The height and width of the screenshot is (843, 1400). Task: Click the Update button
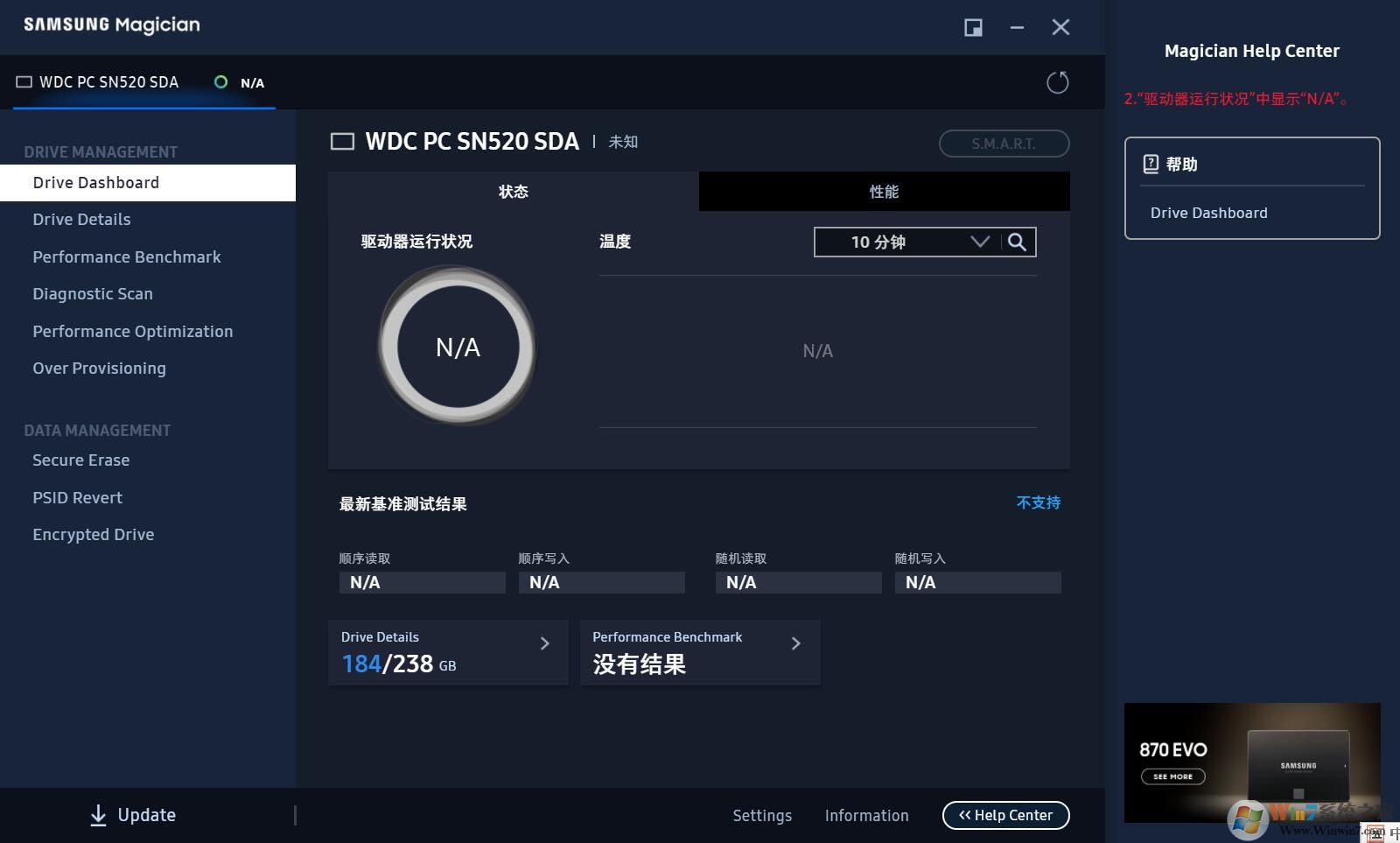(133, 815)
